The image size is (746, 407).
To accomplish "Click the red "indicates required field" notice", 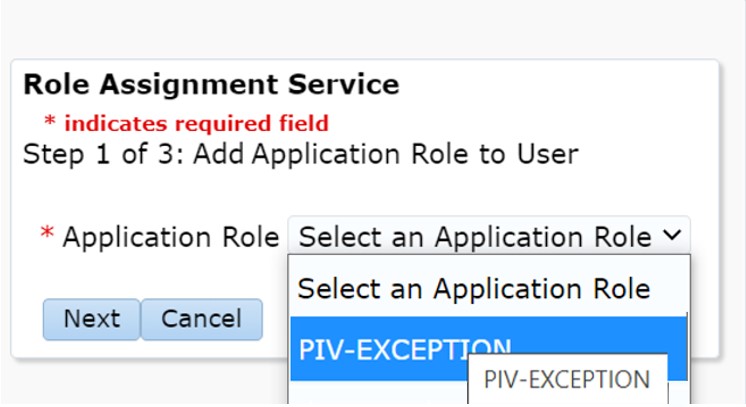I will point(195,123).
